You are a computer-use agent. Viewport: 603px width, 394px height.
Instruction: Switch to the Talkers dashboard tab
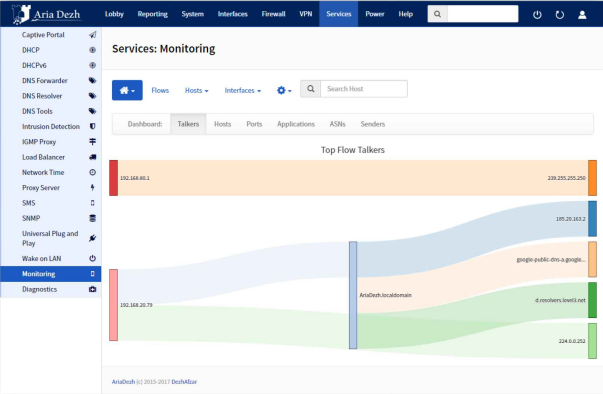(x=188, y=124)
